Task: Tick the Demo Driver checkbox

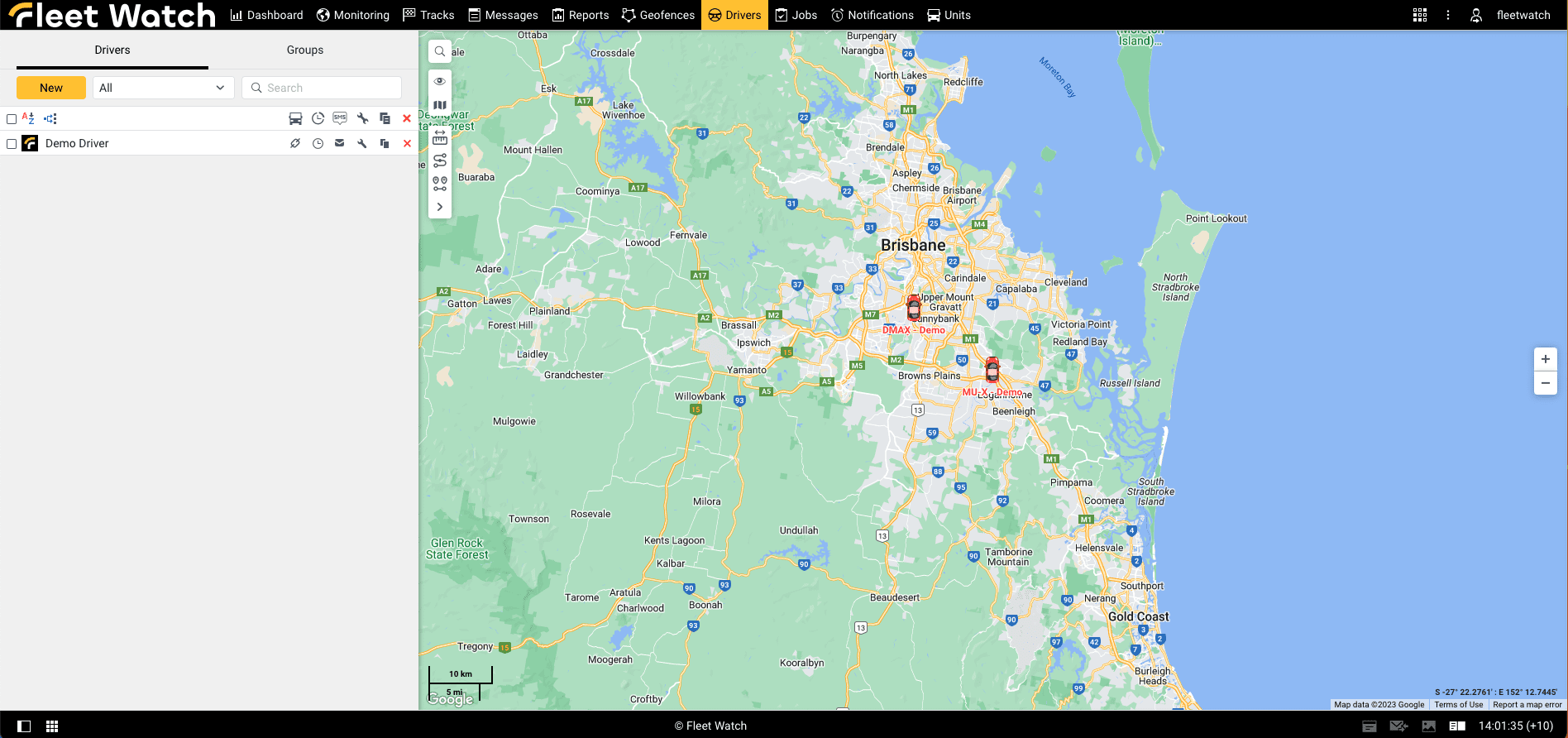Action: (x=12, y=144)
